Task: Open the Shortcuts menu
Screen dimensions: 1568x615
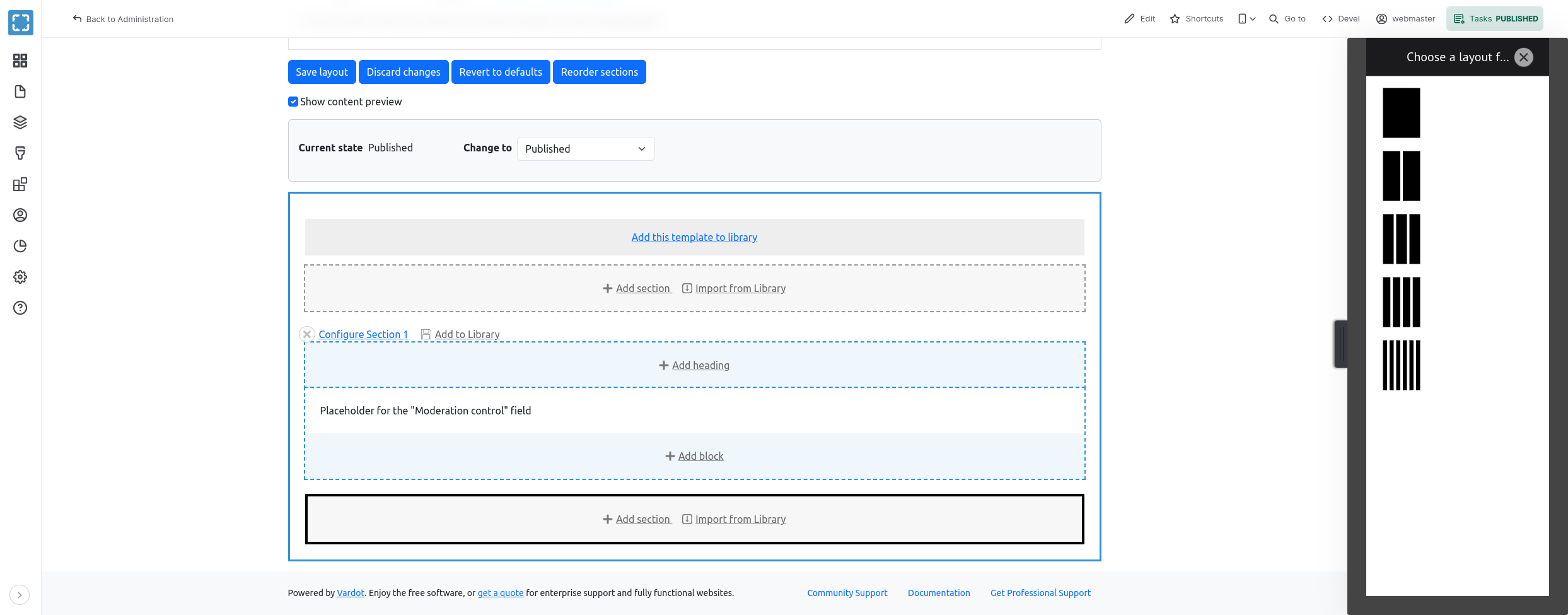Action: pyautogui.click(x=1197, y=19)
